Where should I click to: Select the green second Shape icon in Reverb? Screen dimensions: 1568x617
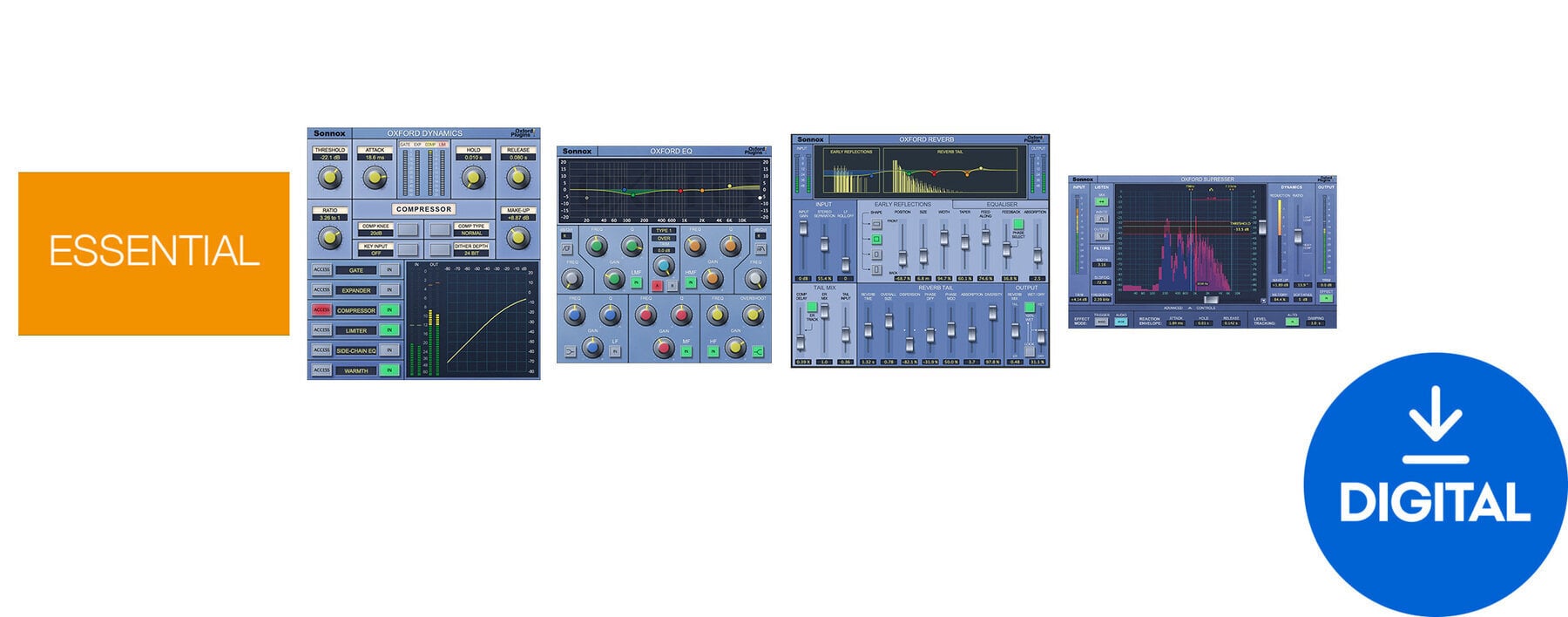876,239
